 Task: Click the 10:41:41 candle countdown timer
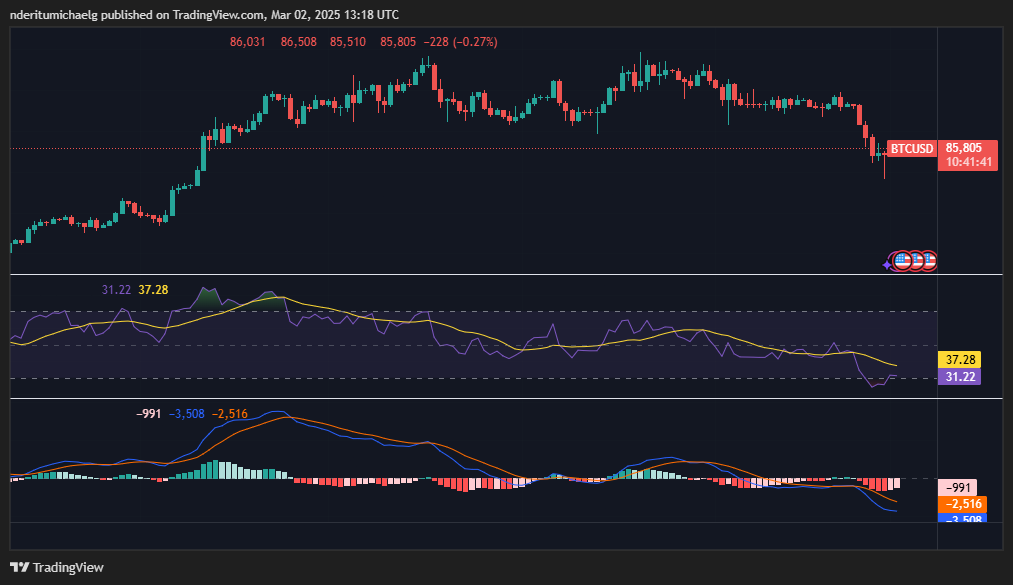(965, 161)
